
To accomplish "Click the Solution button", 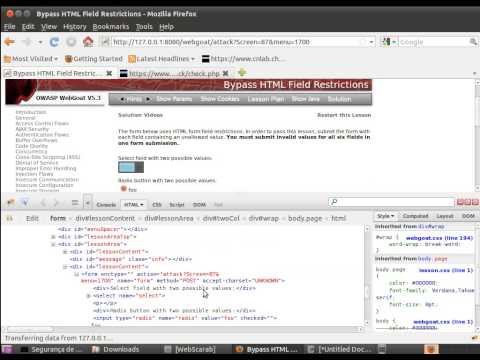I will point(339,99).
